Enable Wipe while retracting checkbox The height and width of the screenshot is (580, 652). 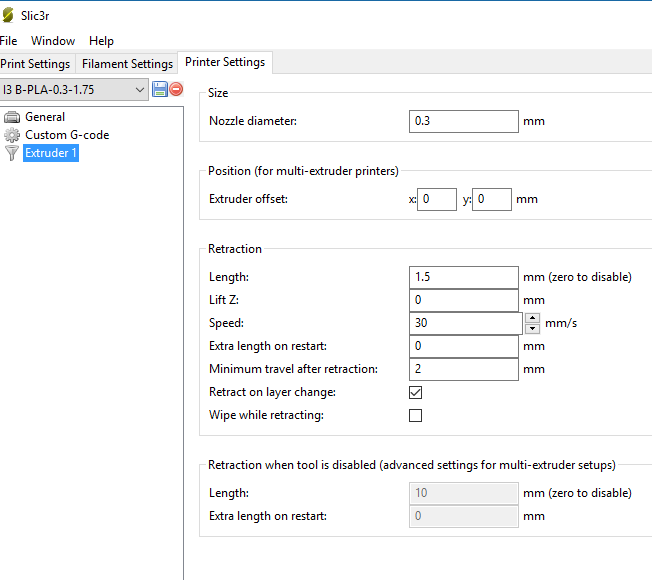click(x=416, y=415)
